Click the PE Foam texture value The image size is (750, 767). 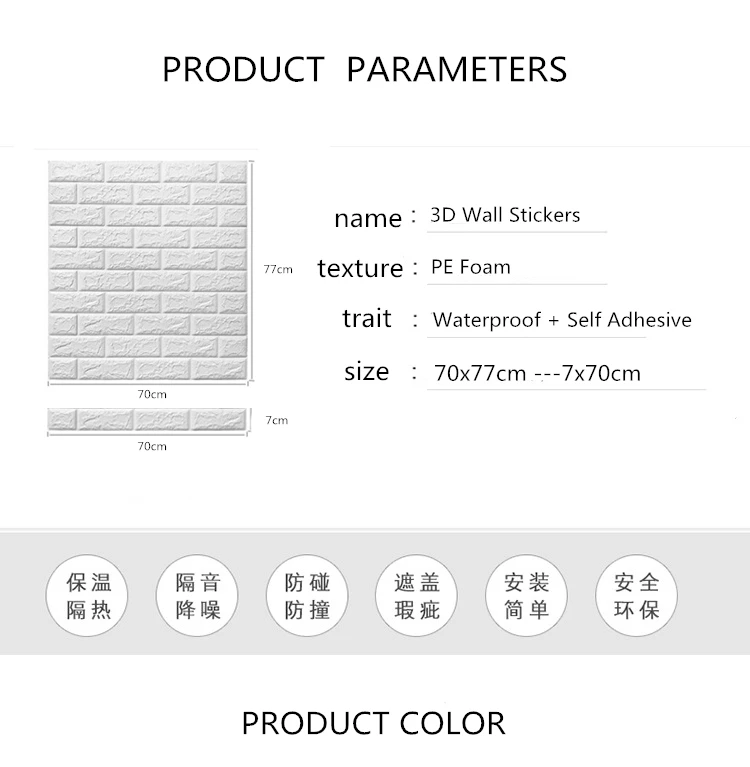click(471, 267)
